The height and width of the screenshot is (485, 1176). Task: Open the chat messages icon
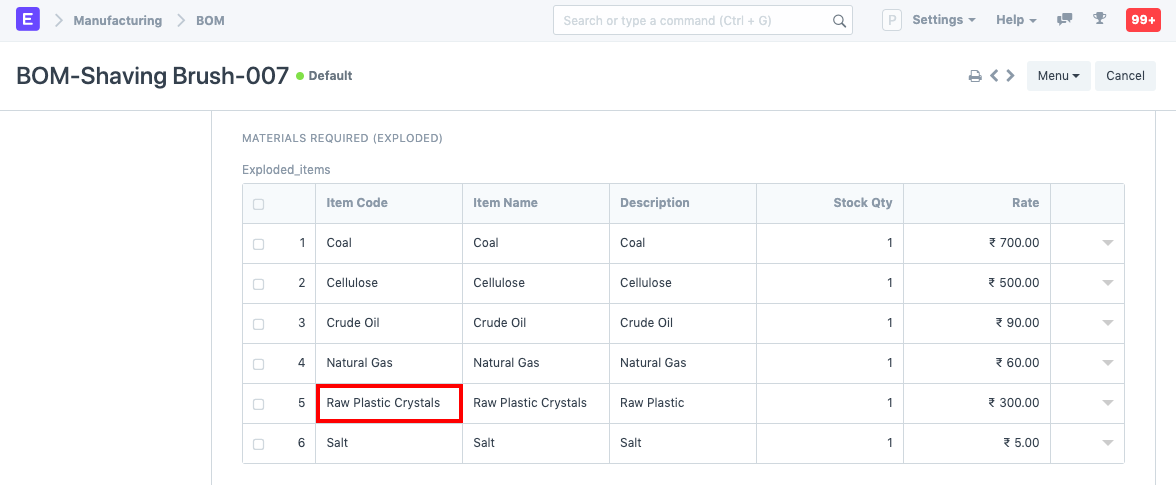pos(1065,20)
